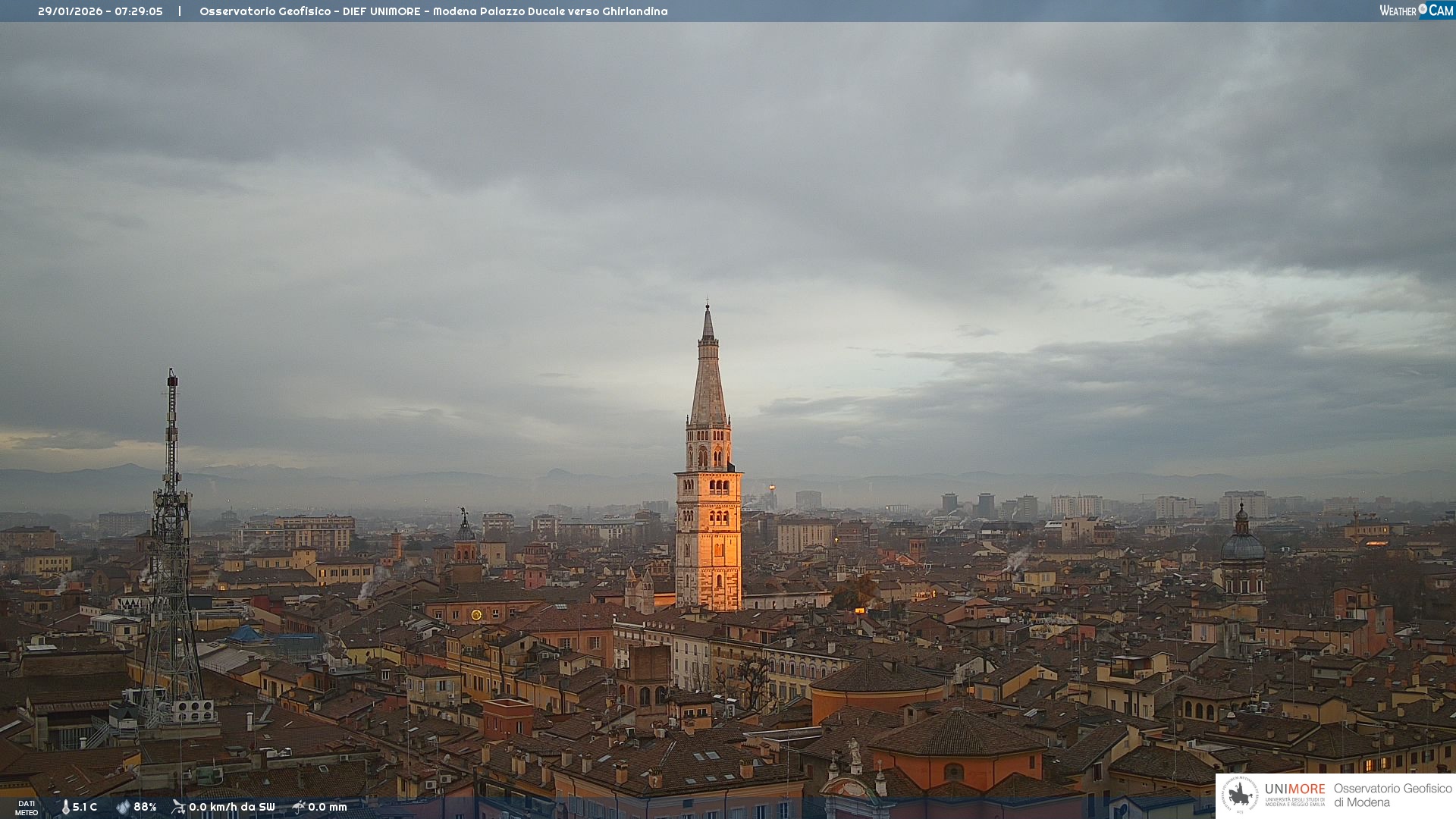The width and height of the screenshot is (1456, 819).
Task: Click the WeatherCam logo
Action: point(1416,11)
